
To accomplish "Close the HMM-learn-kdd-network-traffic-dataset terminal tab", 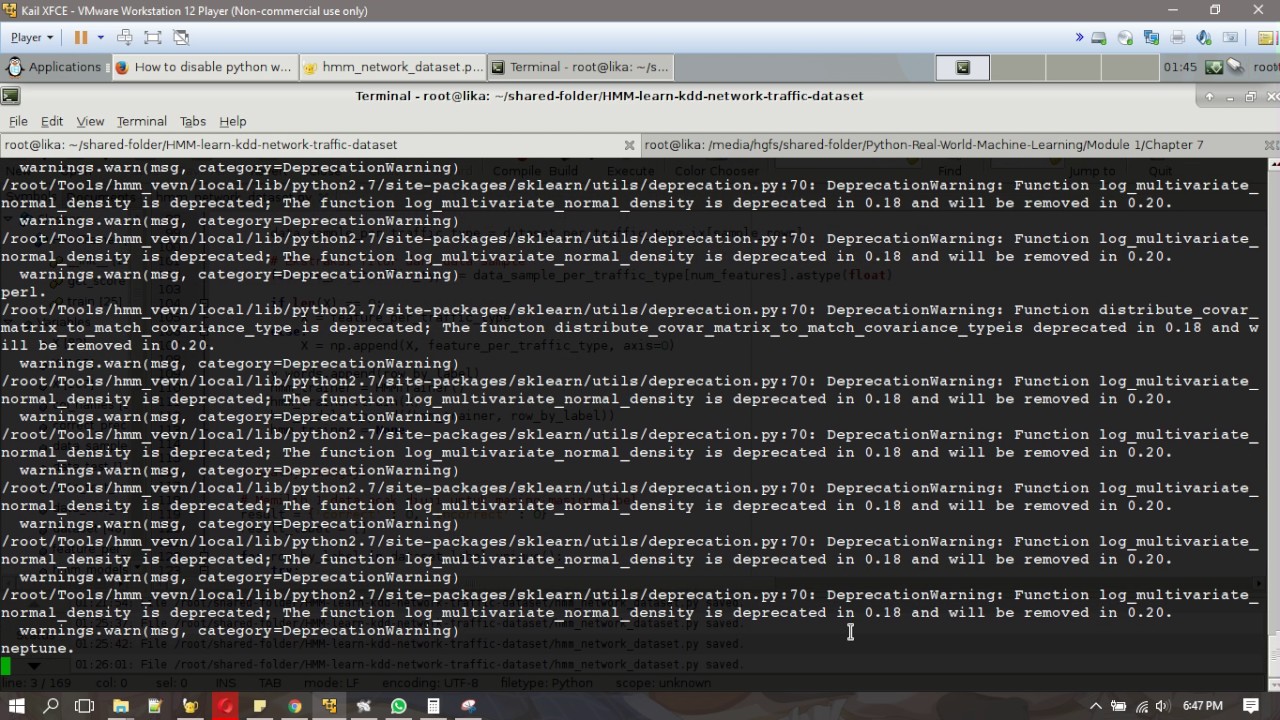I will coord(629,145).
